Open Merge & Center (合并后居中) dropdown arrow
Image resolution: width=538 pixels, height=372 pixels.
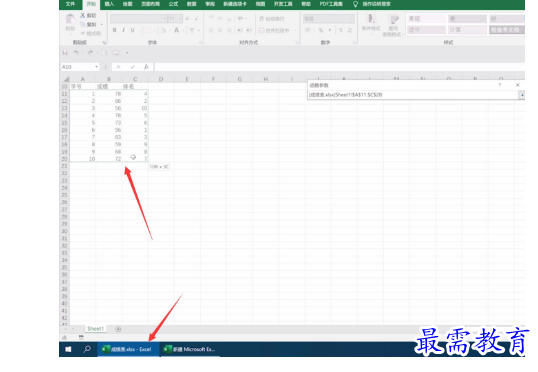[294, 30]
